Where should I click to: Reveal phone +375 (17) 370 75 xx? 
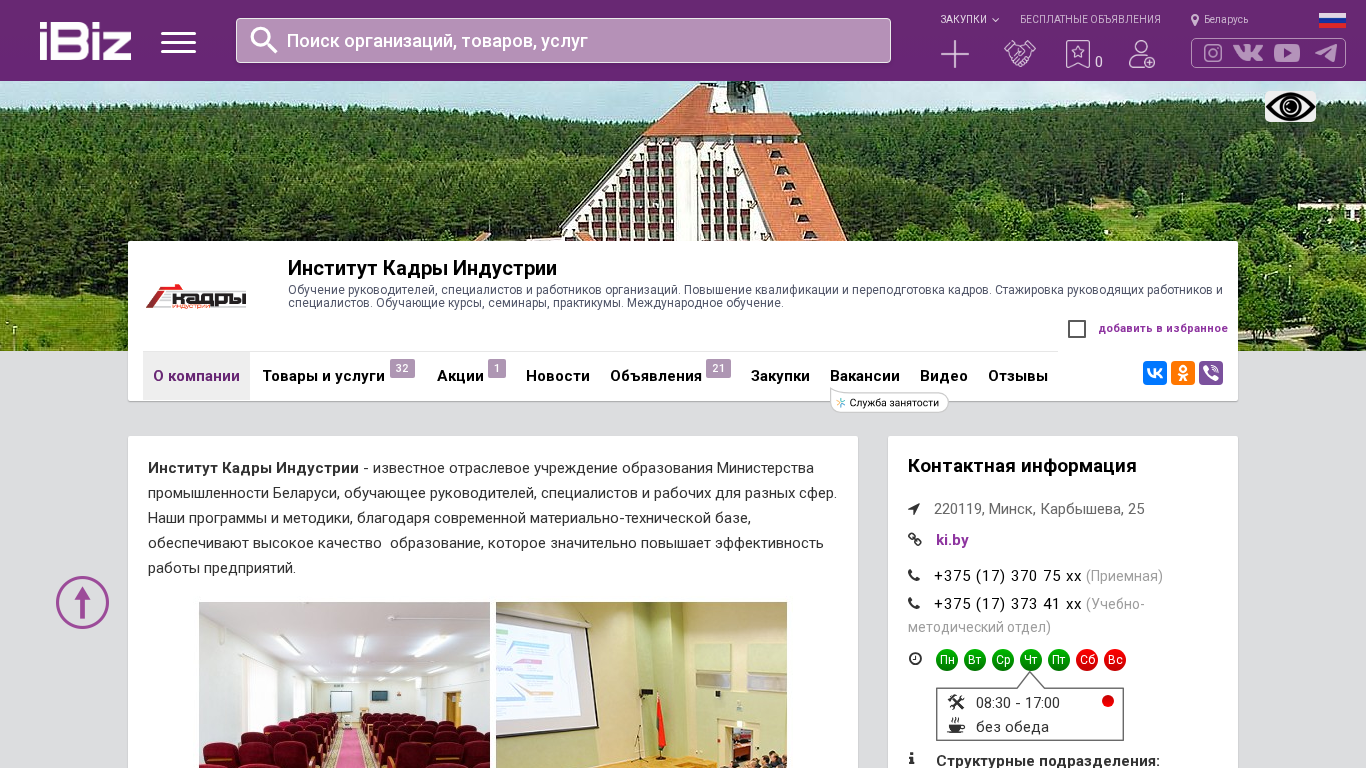[1008, 576]
